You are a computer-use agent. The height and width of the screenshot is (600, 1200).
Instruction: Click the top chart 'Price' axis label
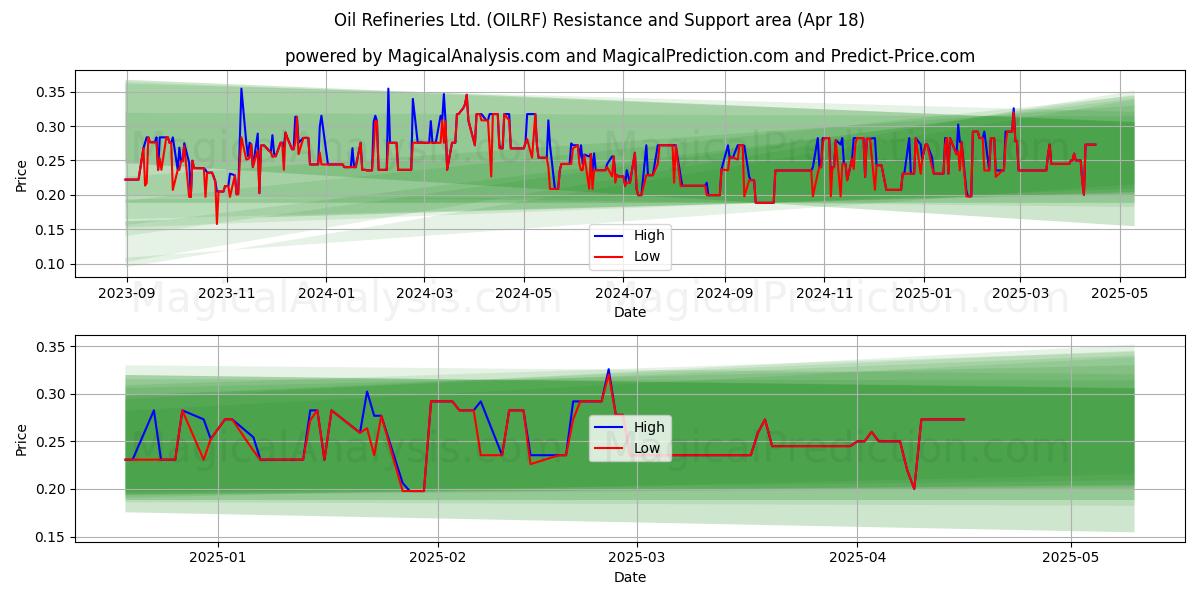pos(22,174)
